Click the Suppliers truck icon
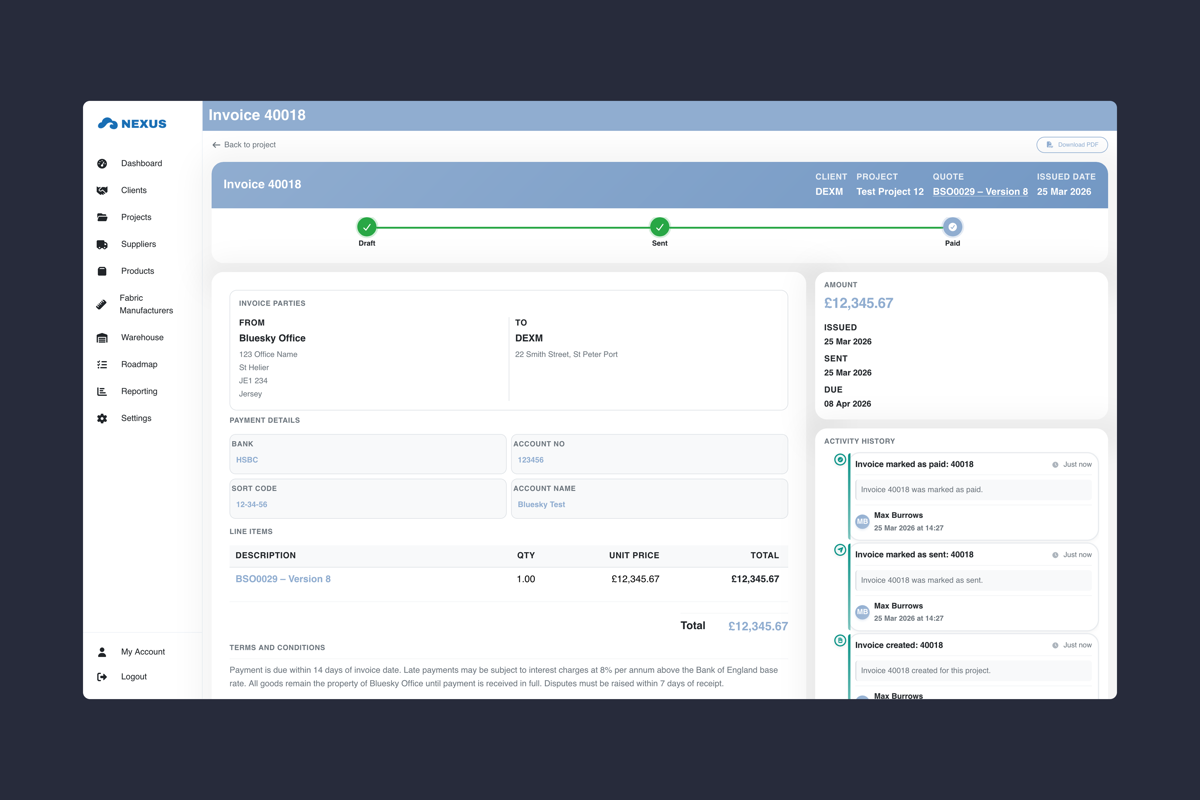 (x=102, y=244)
